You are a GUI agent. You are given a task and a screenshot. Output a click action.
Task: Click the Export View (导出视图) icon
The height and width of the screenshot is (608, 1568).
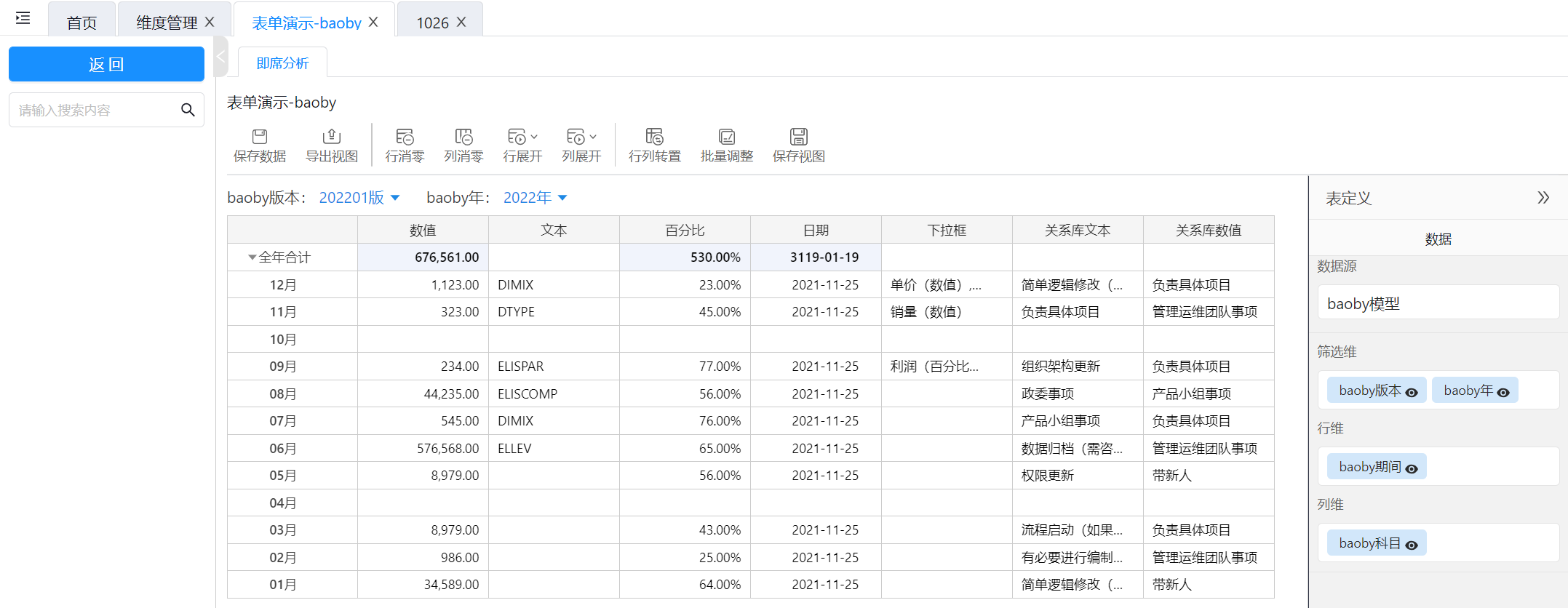point(331,137)
